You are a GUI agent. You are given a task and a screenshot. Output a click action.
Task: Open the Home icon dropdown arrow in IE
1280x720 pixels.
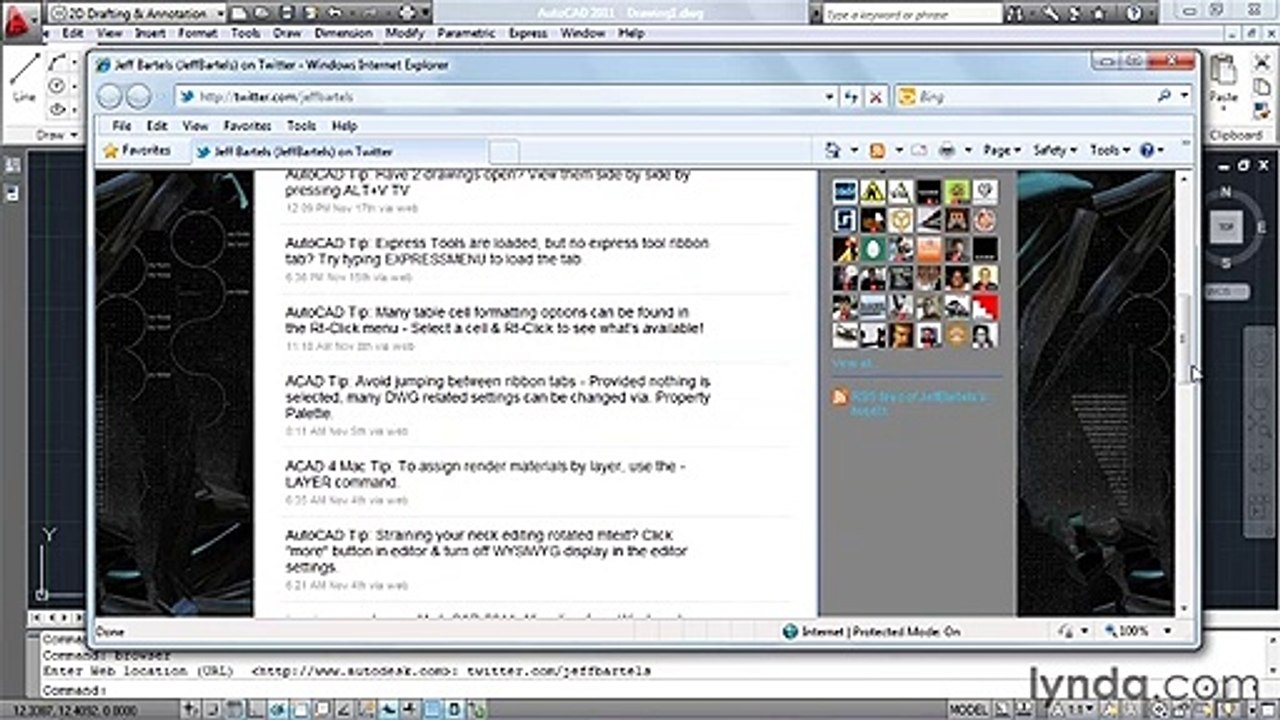(854, 150)
